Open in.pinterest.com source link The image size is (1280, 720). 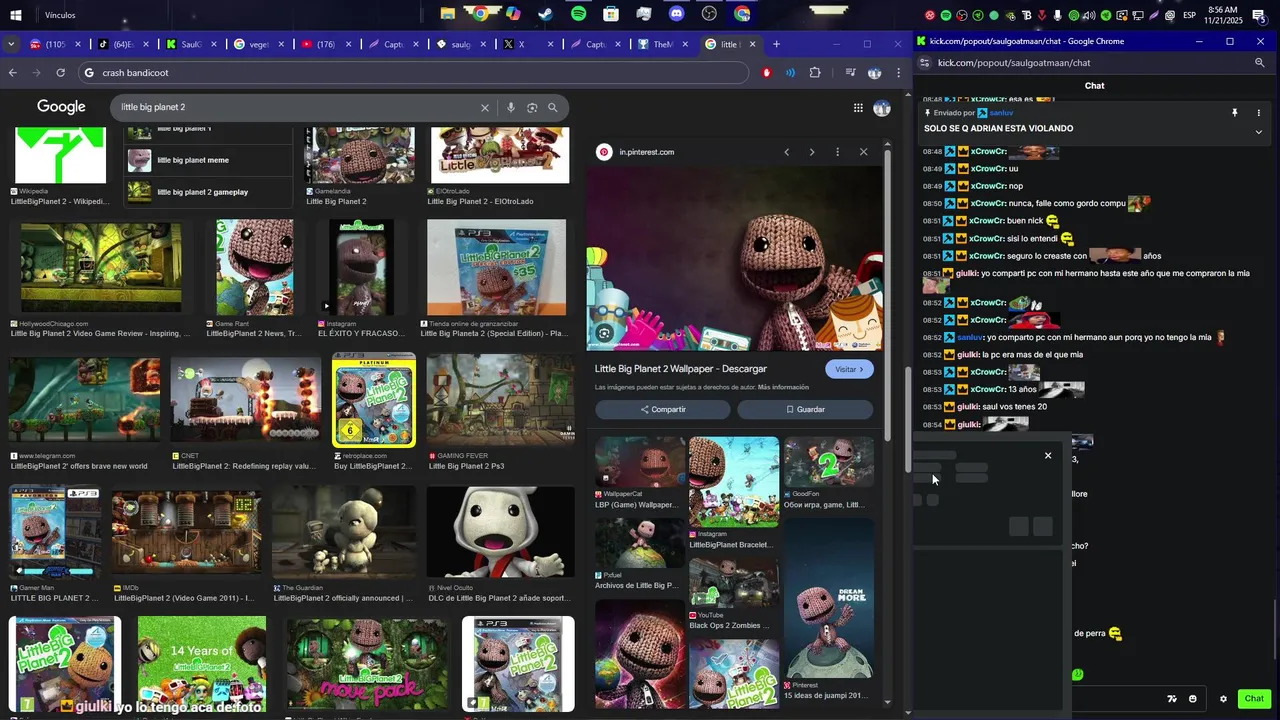[646, 152]
